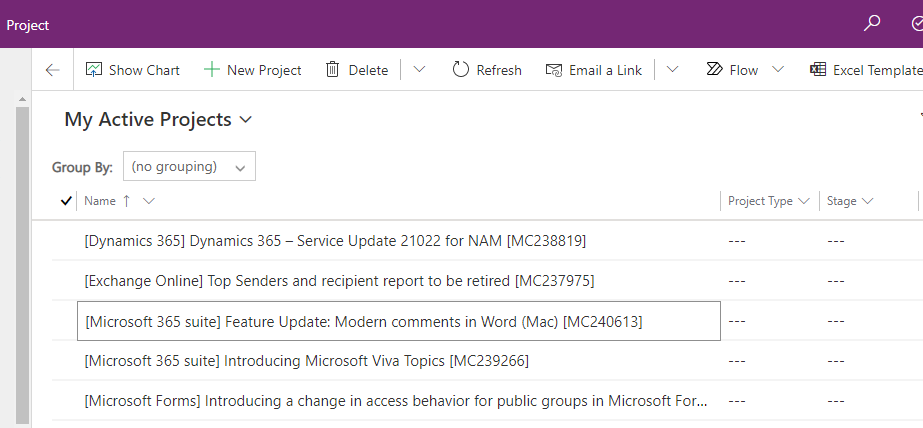The height and width of the screenshot is (428, 923).
Task: Sort by the Name column header
Action: point(100,201)
